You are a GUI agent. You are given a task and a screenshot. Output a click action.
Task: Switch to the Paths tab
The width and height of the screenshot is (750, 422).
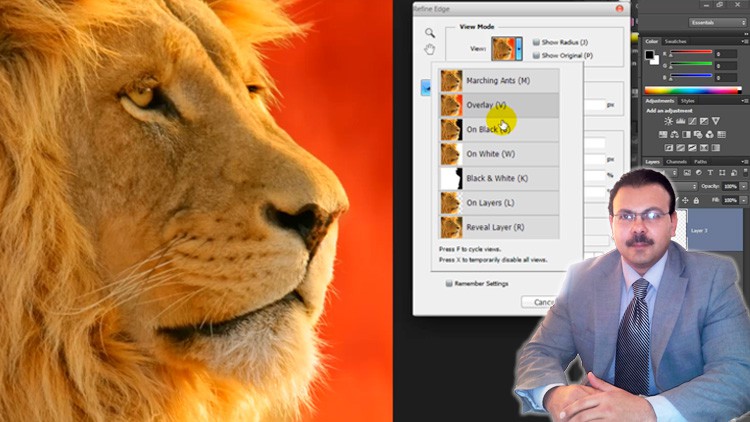click(701, 162)
